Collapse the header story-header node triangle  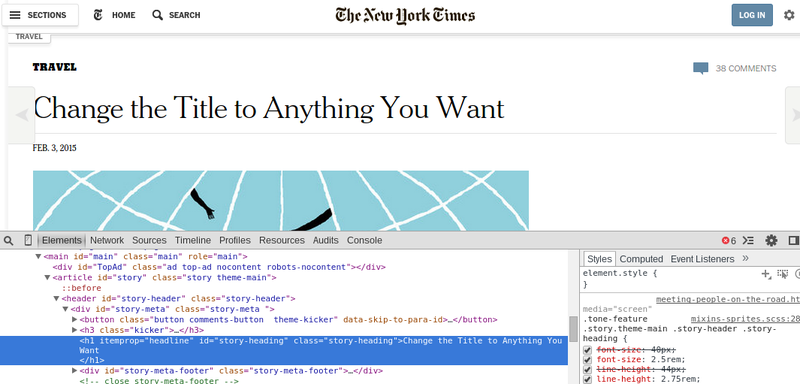click(x=57, y=299)
